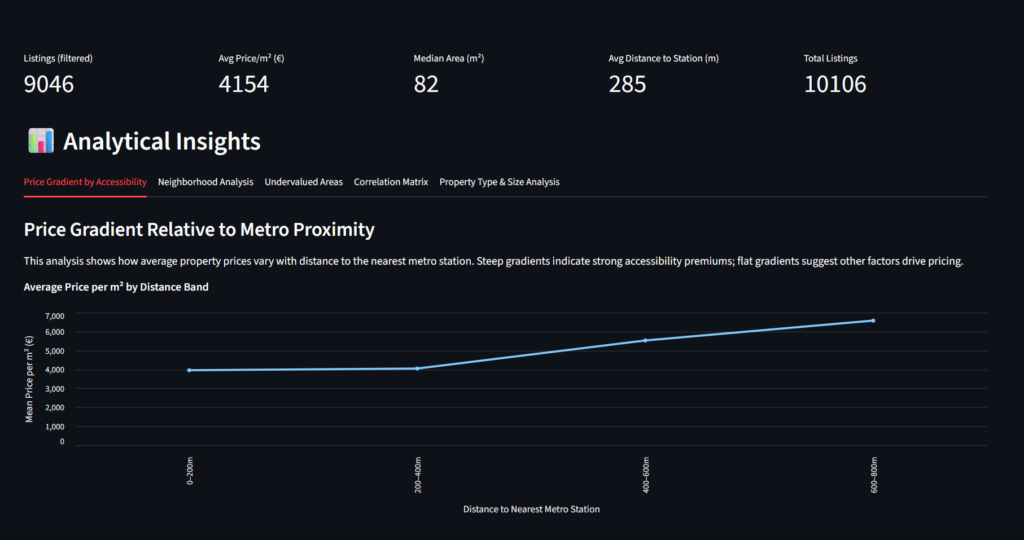Image resolution: width=1024 pixels, height=540 pixels.
Task: Click the 0–200m data point on the line
Action: (x=189, y=370)
